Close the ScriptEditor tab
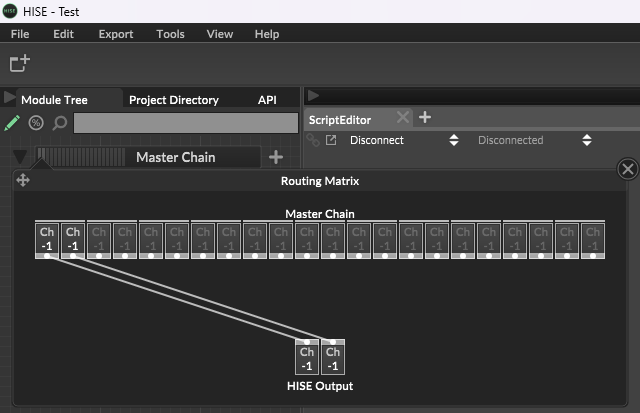 [402, 118]
